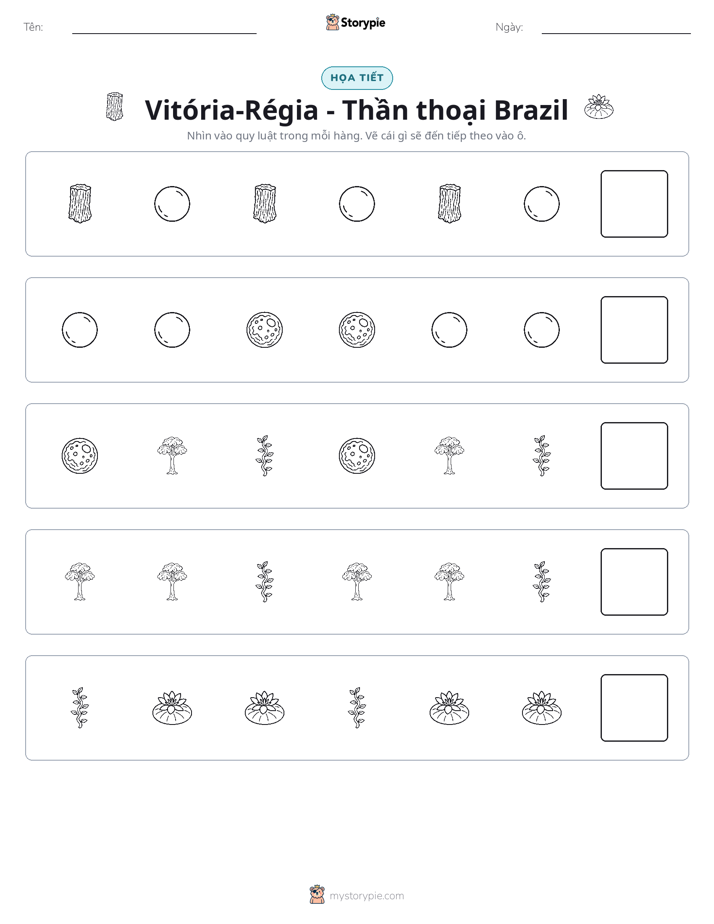
Task: Click the first water lily in row five
Action: point(172,708)
